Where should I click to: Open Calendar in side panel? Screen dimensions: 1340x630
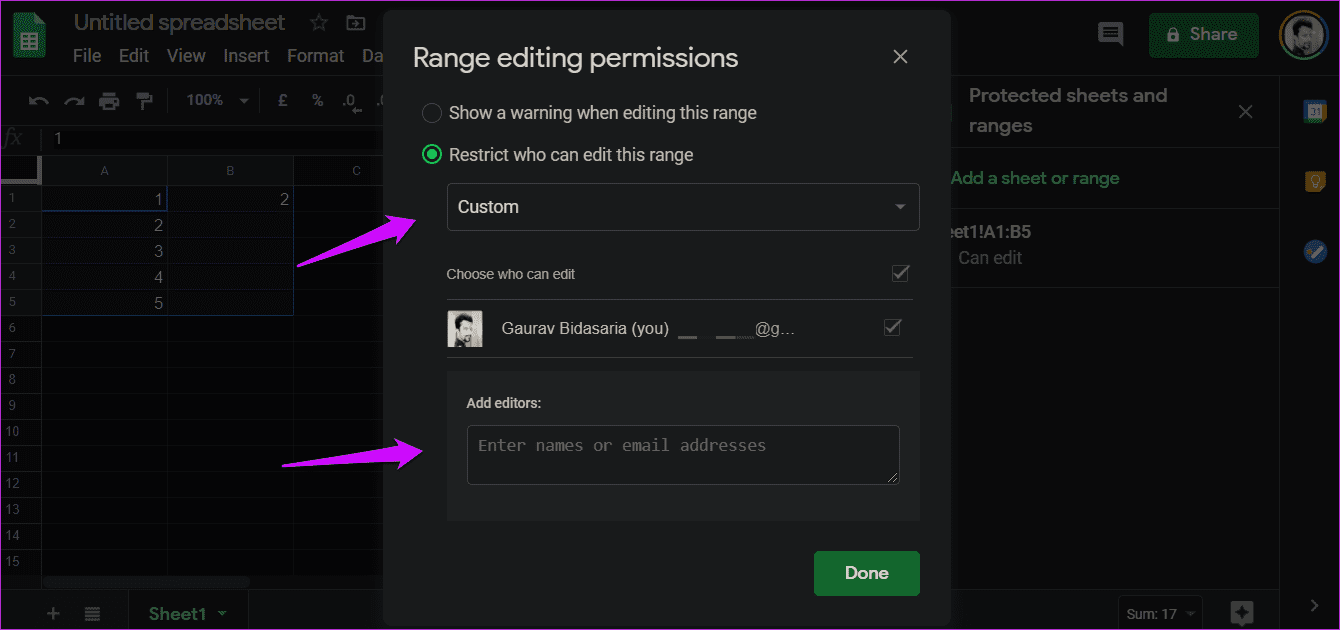click(x=1314, y=111)
